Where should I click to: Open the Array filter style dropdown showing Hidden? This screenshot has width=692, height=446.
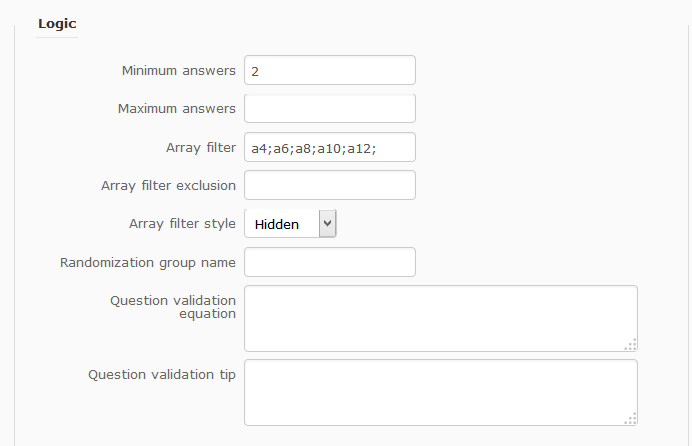tap(282, 224)
